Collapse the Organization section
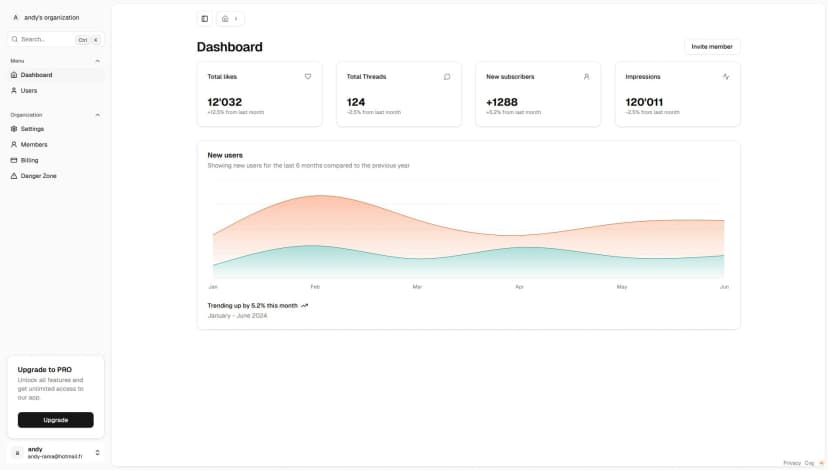 click(98, 115)
